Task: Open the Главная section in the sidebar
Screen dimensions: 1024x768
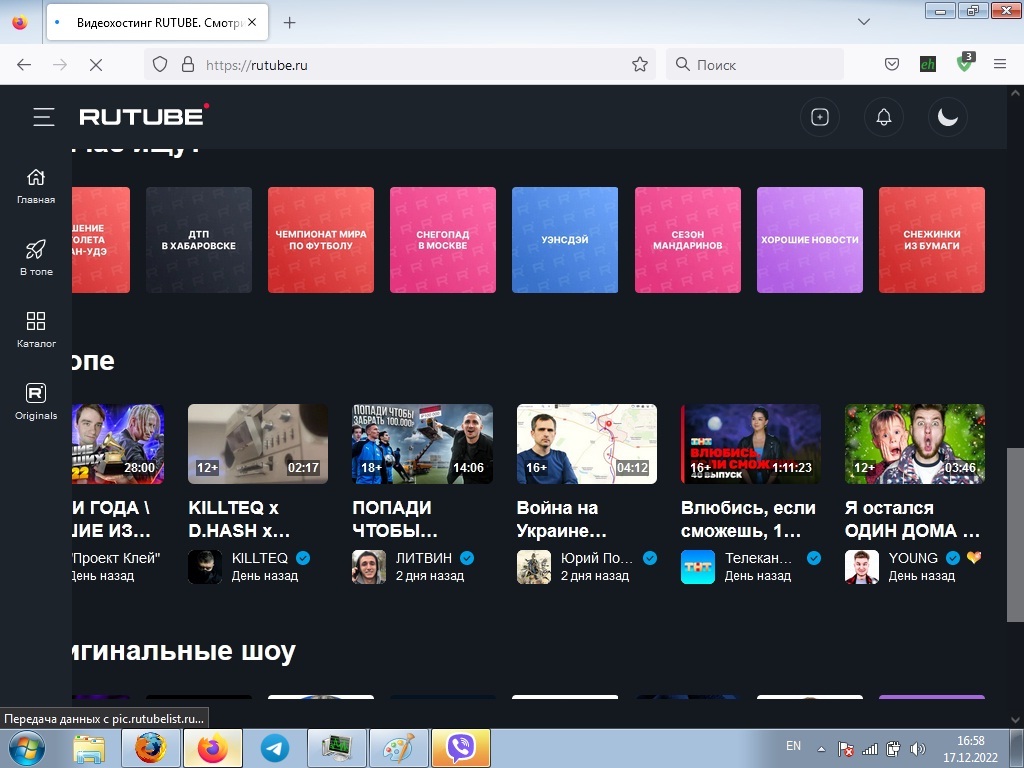Action: (x=35, y=184)
